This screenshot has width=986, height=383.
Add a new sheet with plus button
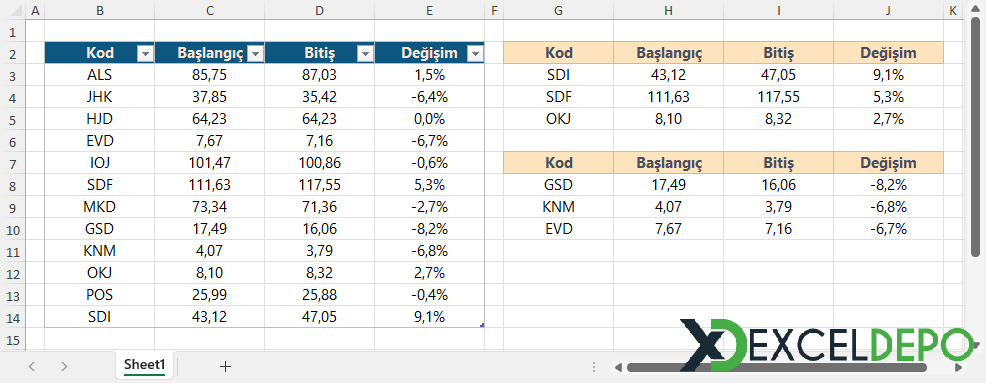(x=225, y=367)
